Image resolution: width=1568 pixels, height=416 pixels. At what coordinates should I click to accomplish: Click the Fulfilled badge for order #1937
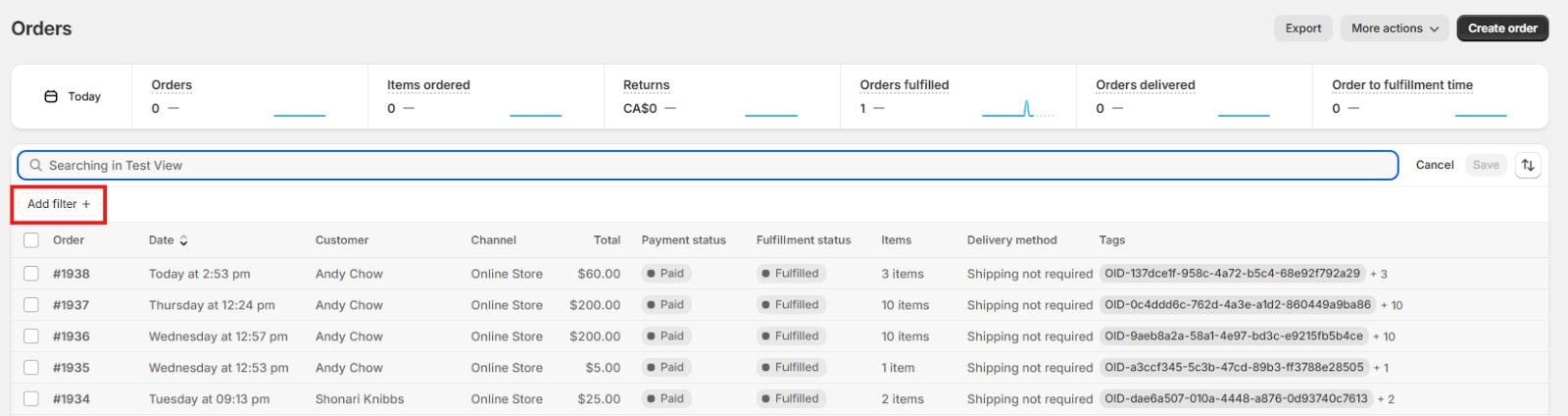[790, 305]
